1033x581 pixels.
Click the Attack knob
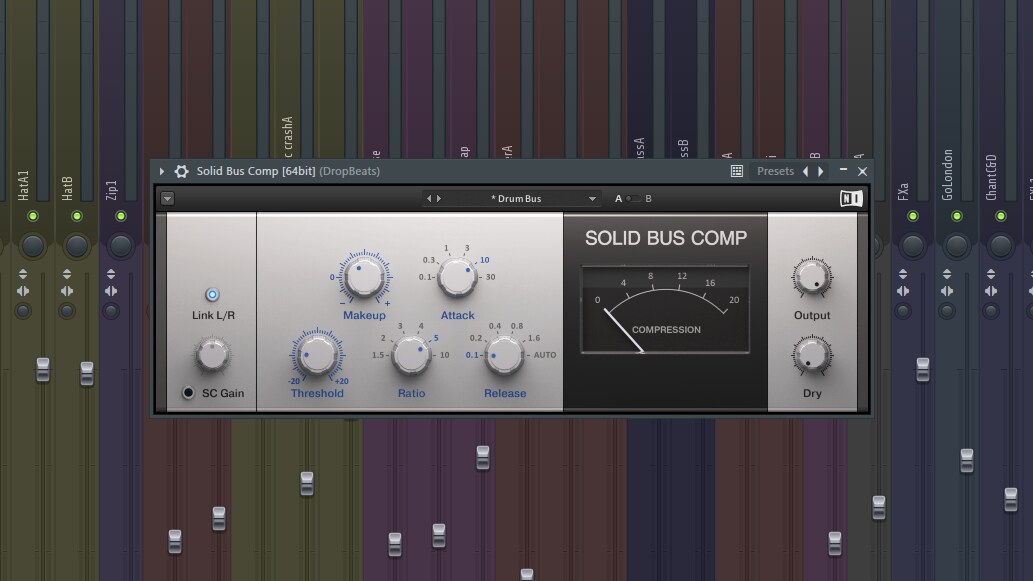[x=457, y=277]
